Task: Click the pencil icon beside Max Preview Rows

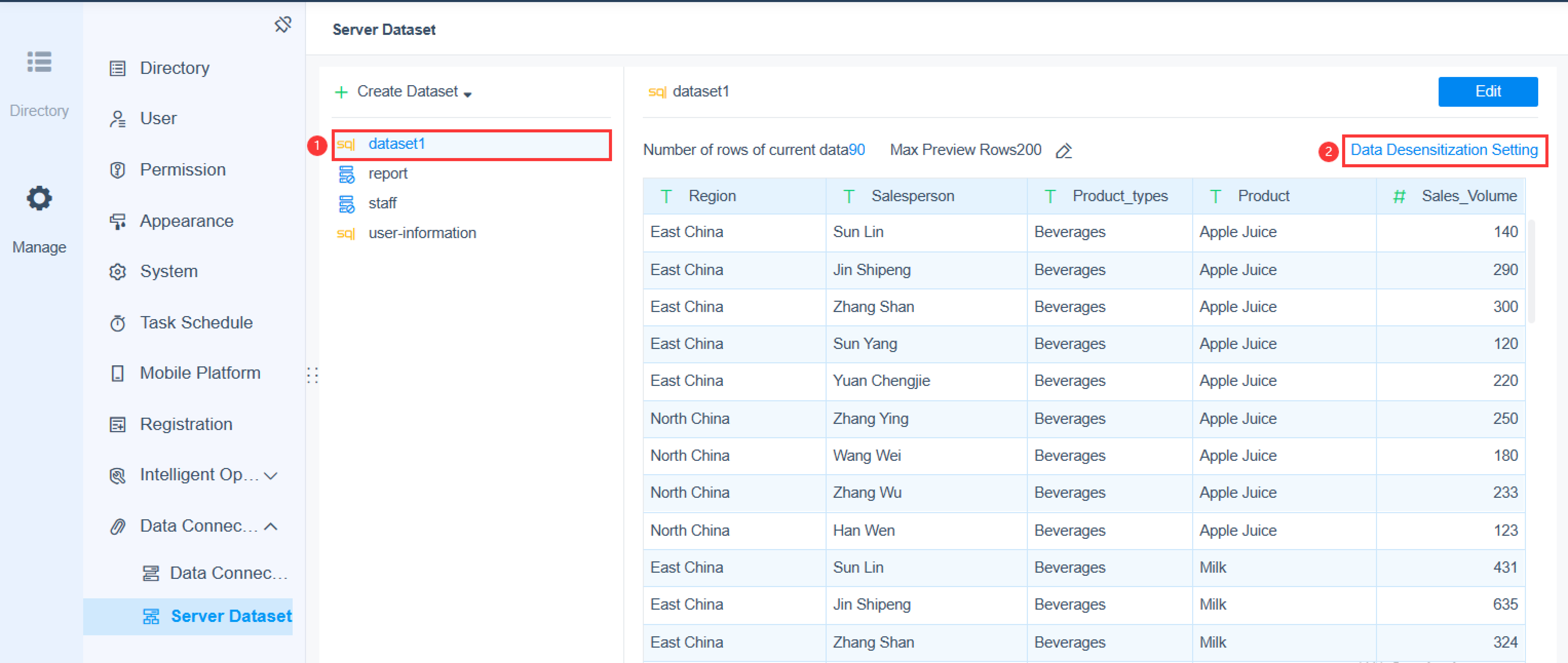Action: [1063, 150]
